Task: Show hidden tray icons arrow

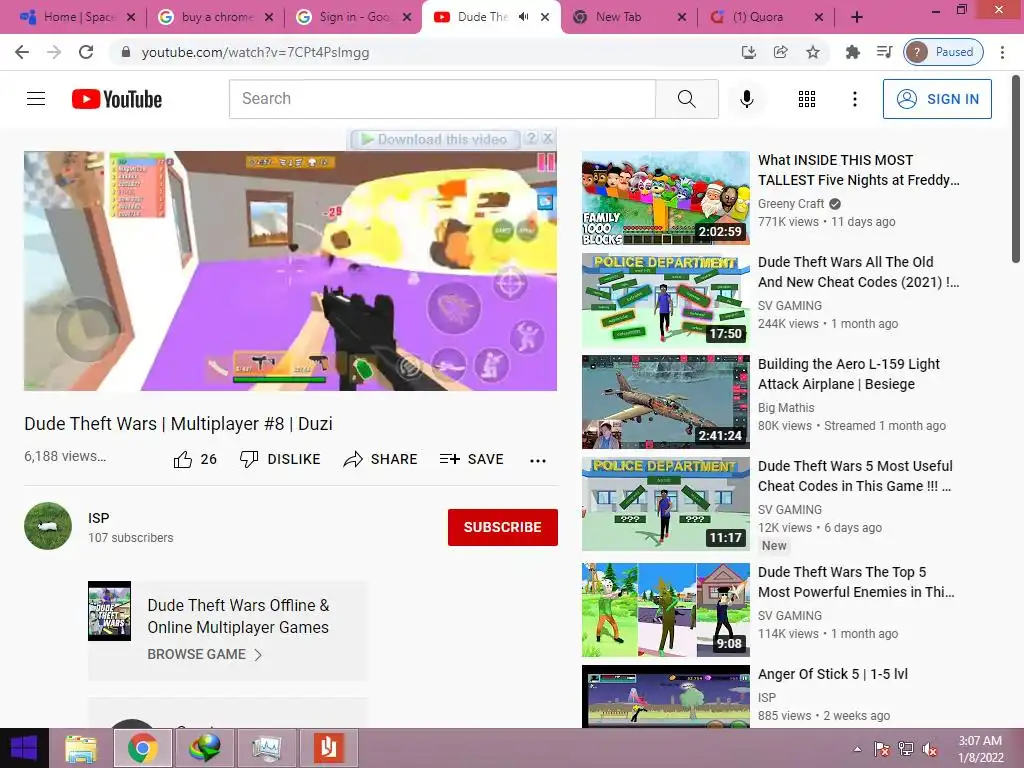Action: [x=857, y=749]
